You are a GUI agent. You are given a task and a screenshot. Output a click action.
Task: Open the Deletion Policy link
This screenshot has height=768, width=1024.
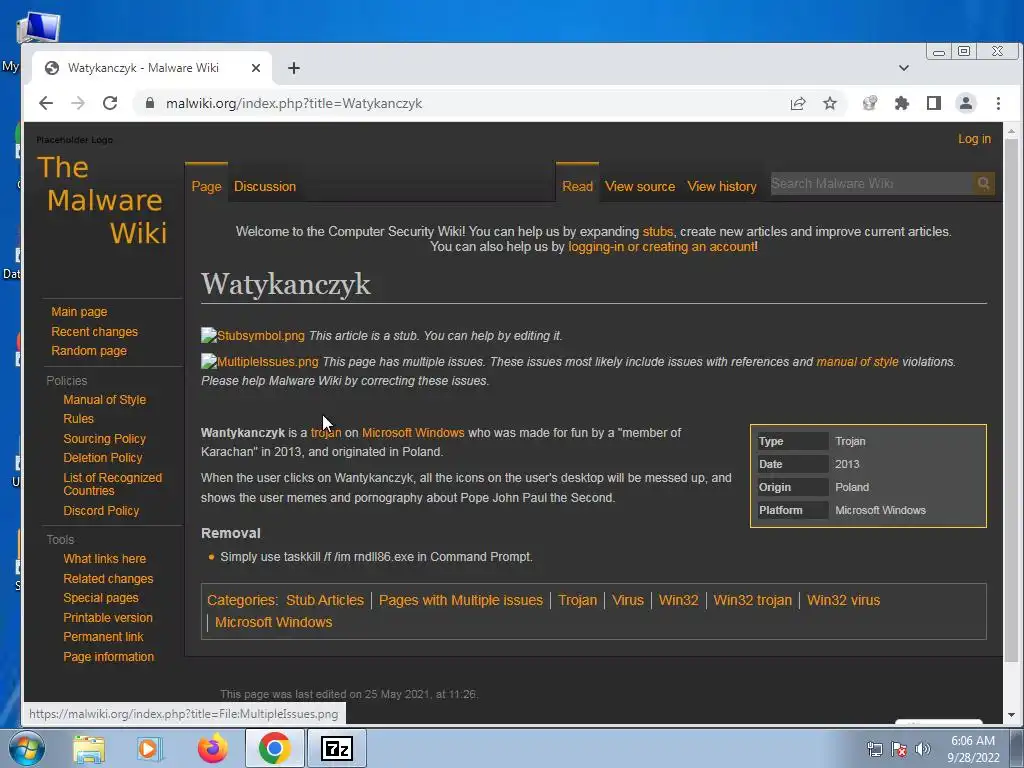103,458
